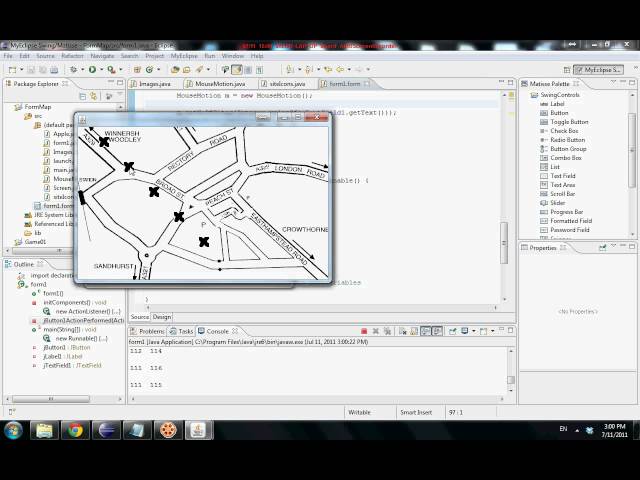Open dropdown arrow beside Debug icon

82,70
